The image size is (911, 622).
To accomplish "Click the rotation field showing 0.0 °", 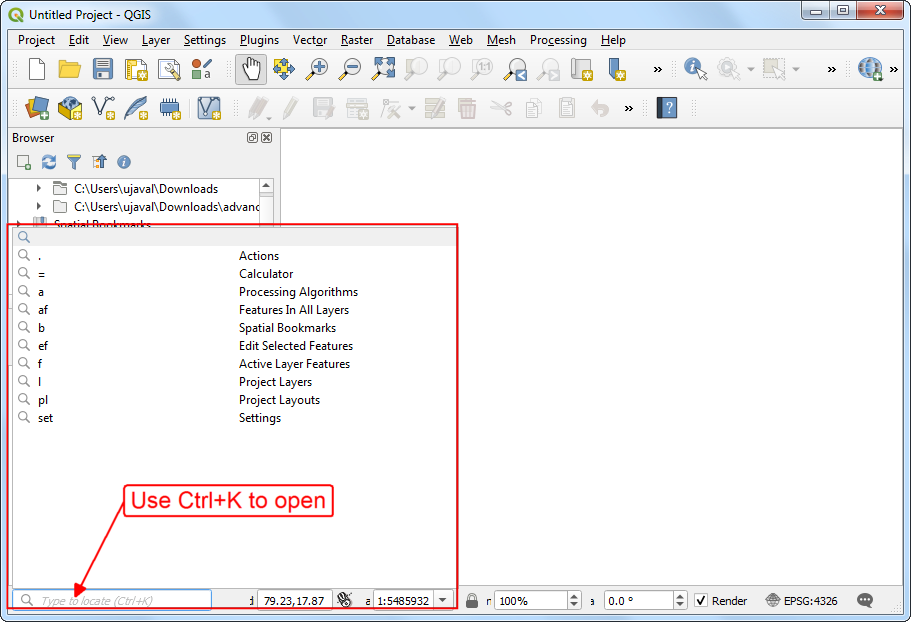I will pos(639,601).
